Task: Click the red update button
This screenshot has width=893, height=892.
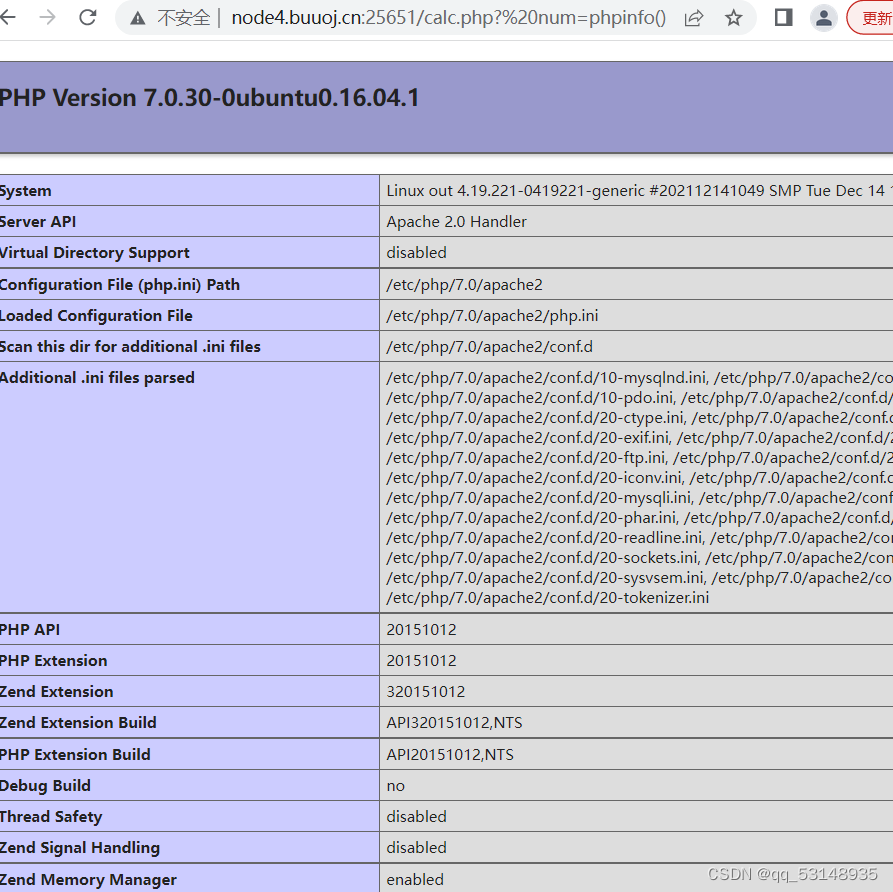Action: tap(871, 18)
